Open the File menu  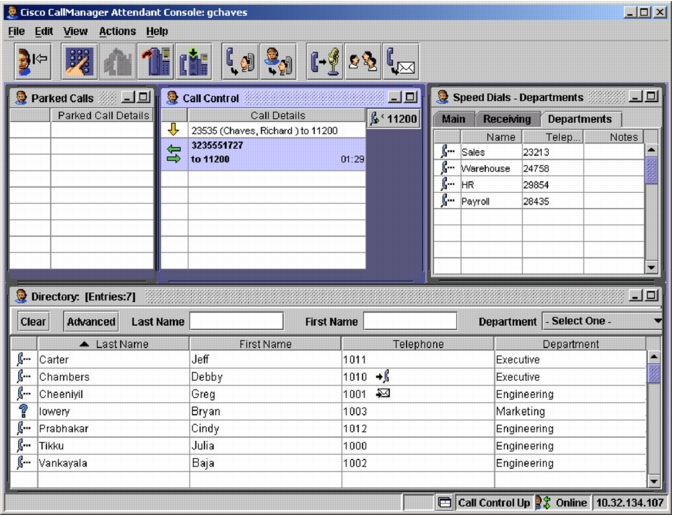tap(16, 31)
